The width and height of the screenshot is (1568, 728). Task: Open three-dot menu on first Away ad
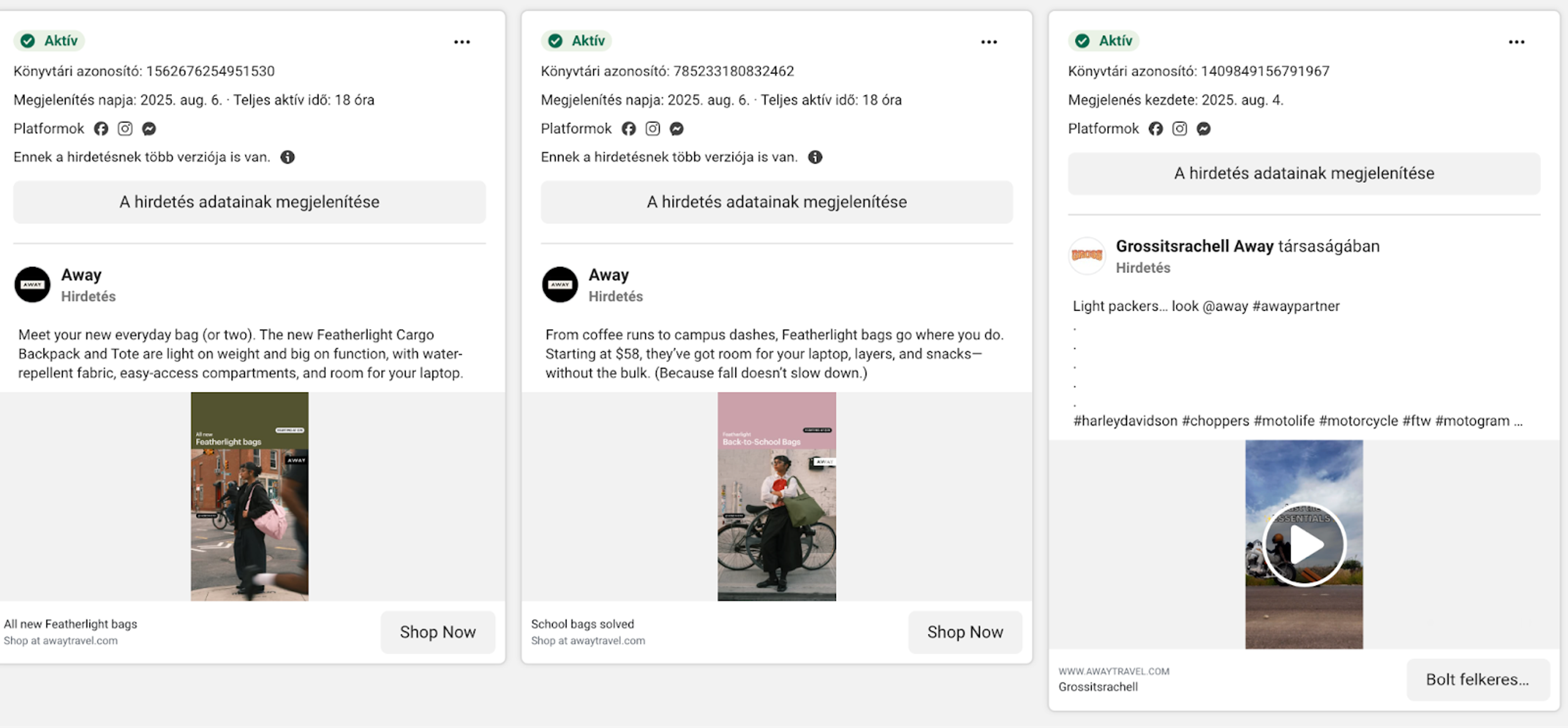coord(462,42)
